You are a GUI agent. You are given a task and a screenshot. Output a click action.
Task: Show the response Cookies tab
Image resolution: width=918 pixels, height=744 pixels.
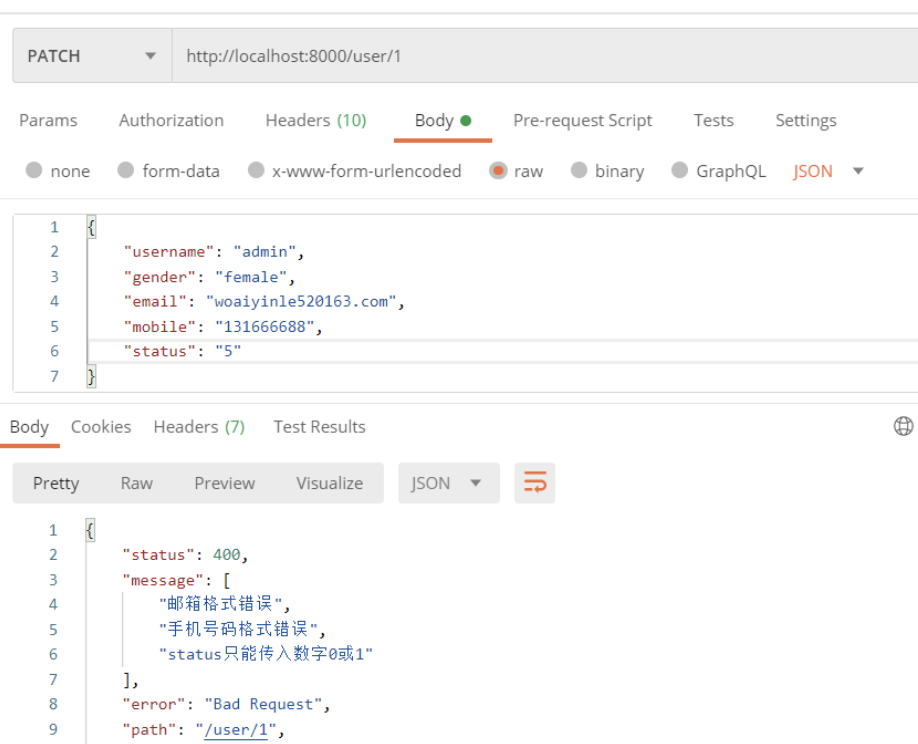pyautogui.click(x=101, y=427)
